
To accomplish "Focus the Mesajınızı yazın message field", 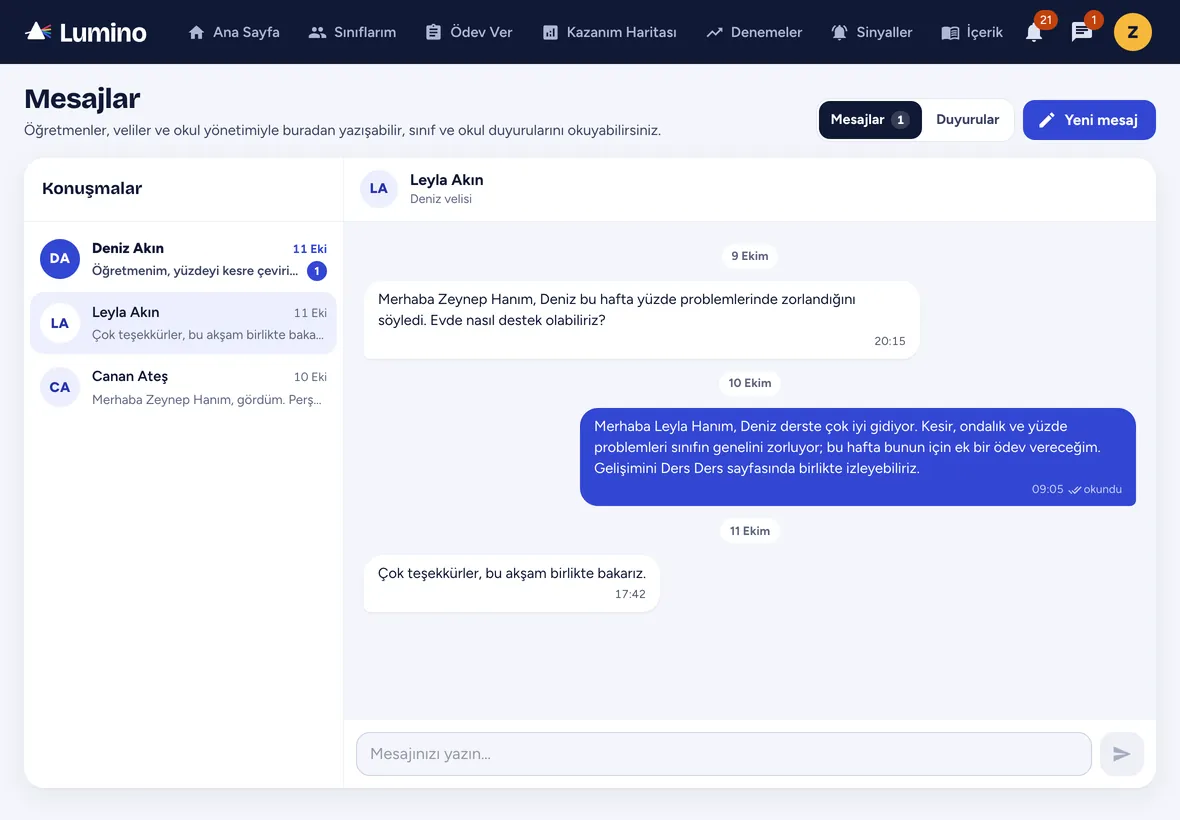I will (x=724, y=754).
